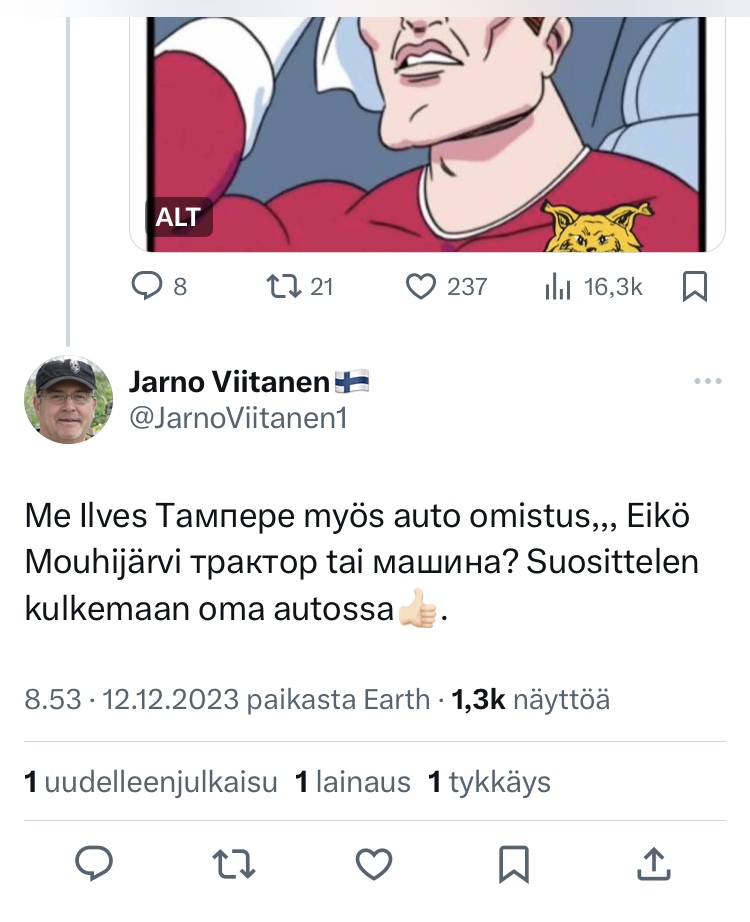750x922 pixels.
Task: Open the three-dot more options menu
Action: tap(707, 381)
